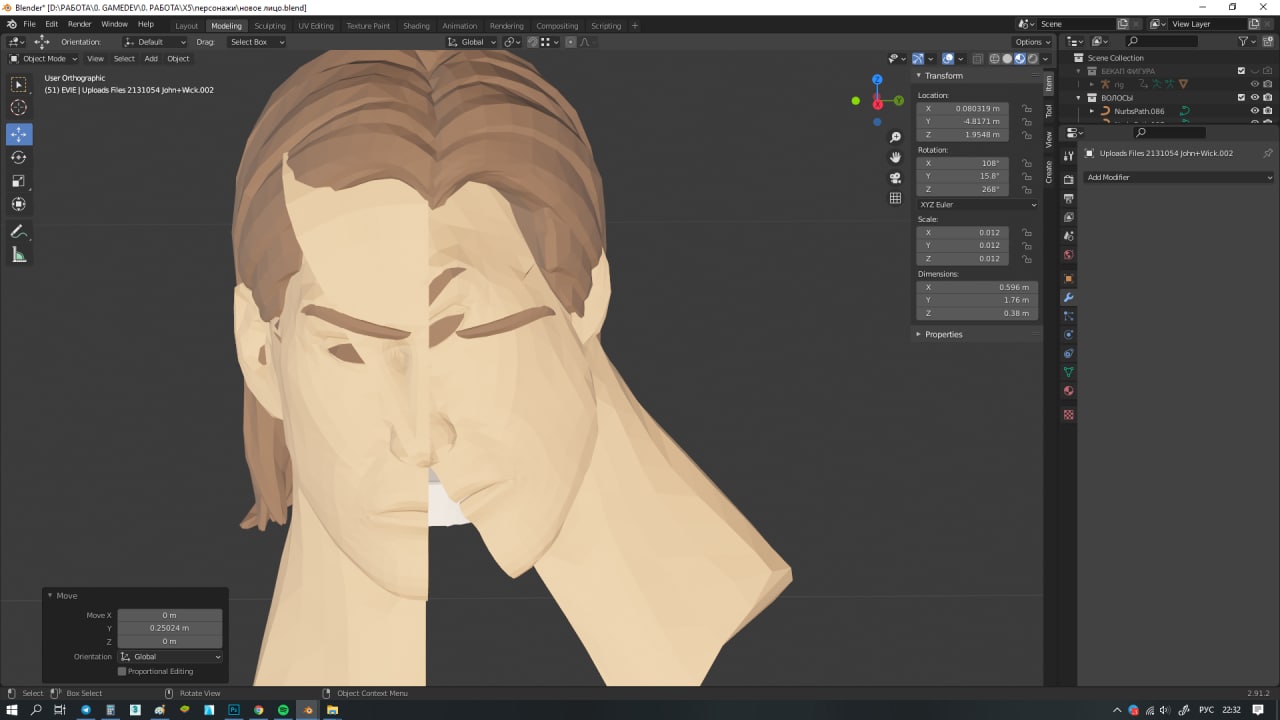
Task: Open the Global transform orientation dropdown
Action: click(471, 42)
